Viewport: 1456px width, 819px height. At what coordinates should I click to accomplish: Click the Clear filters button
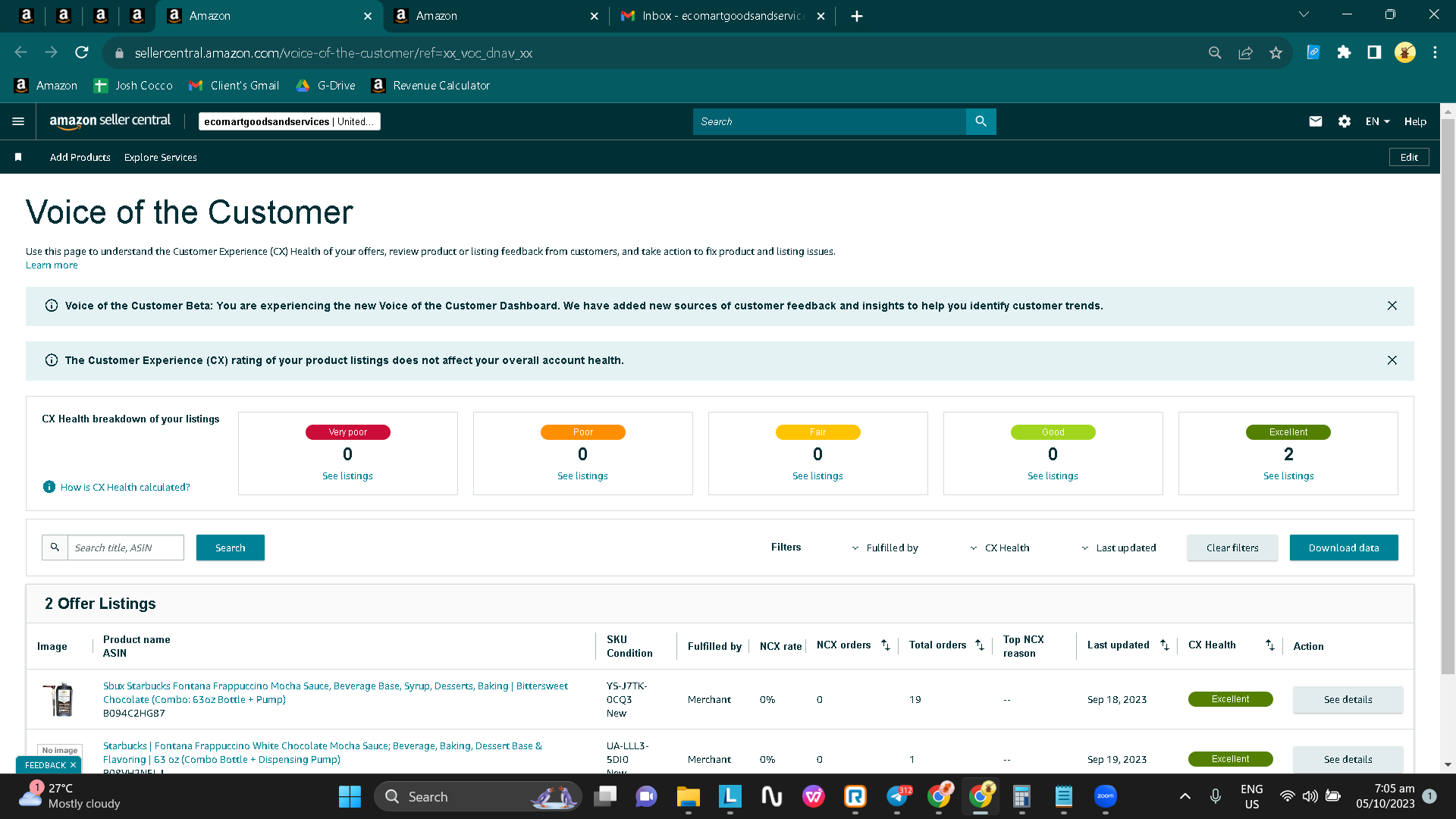tap(1232, 548)
